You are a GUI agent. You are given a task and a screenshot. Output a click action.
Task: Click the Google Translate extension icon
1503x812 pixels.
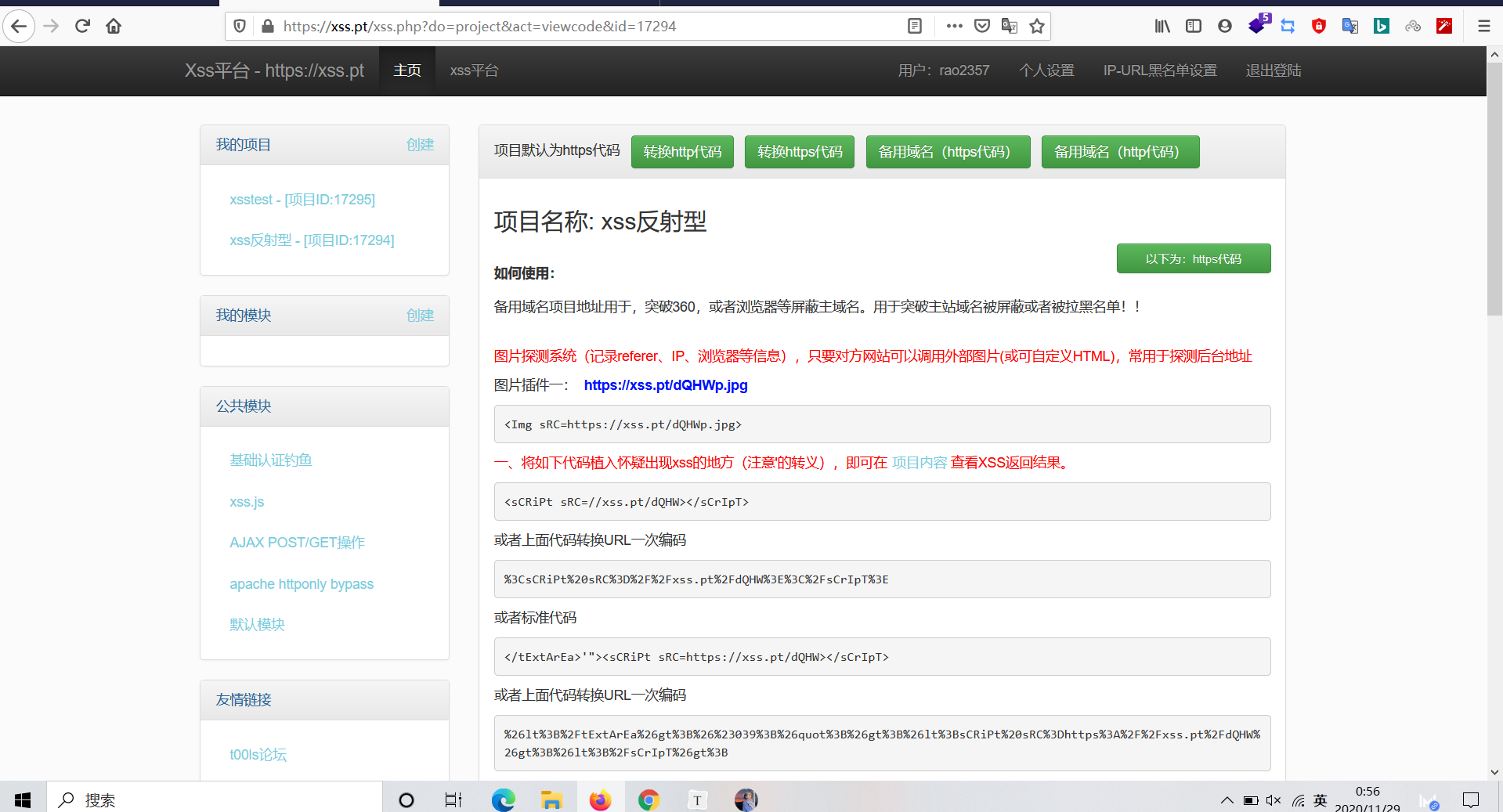click(1350, 27)
